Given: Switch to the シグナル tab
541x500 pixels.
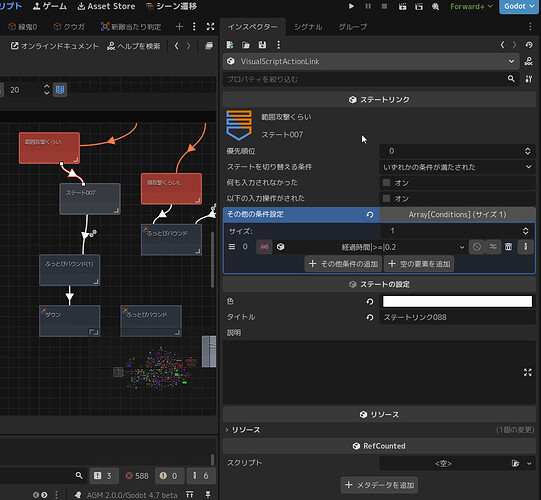Looking at the screenshot, I should coord(308,27).
